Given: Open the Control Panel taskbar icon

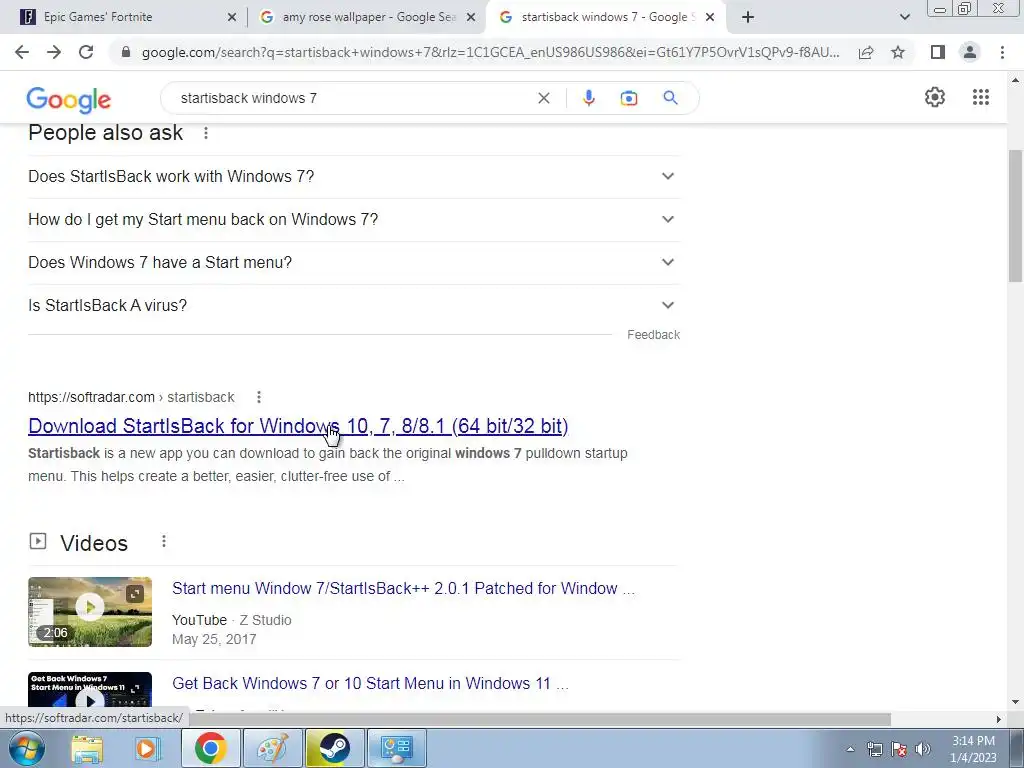Looking at the screenshot, I should [396, 748].
